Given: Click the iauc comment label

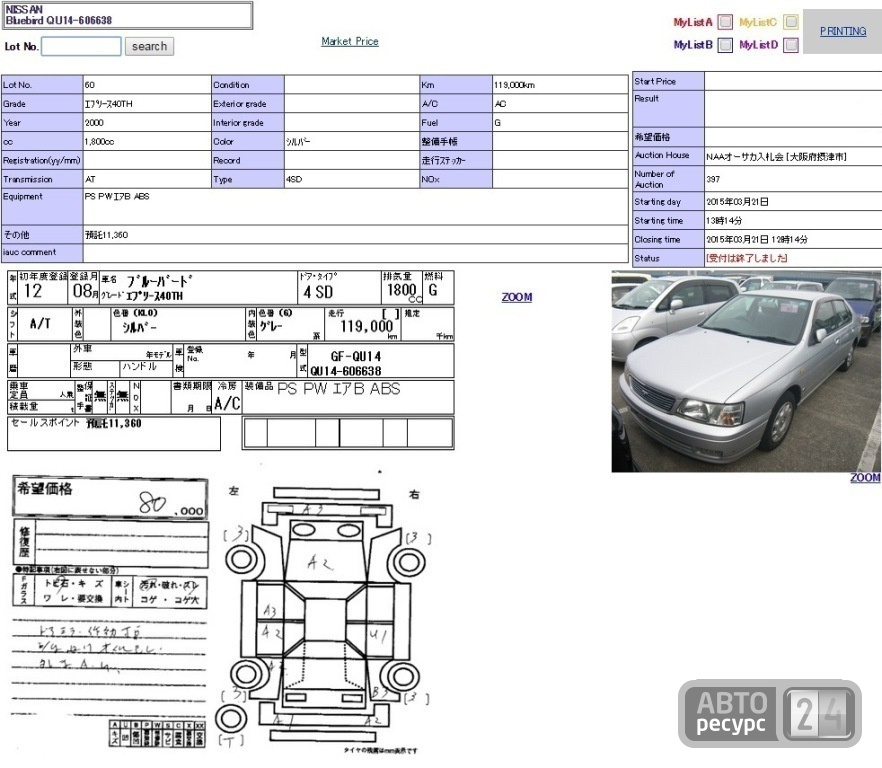Looking at the screenshot, I should pyautogui.click(x=29, y=252).
